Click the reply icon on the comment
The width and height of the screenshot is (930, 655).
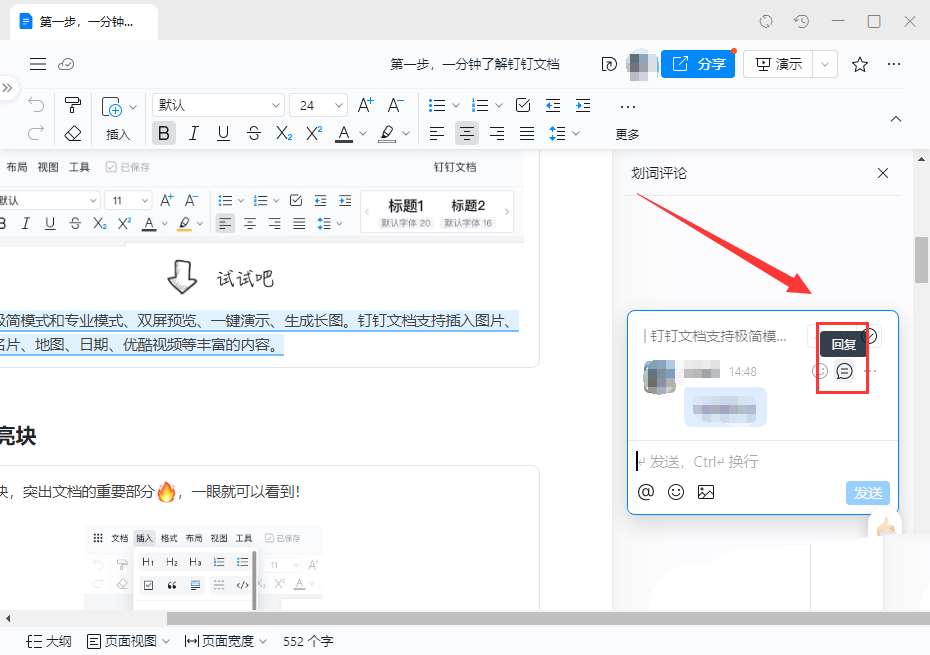(x=844, y=371)
